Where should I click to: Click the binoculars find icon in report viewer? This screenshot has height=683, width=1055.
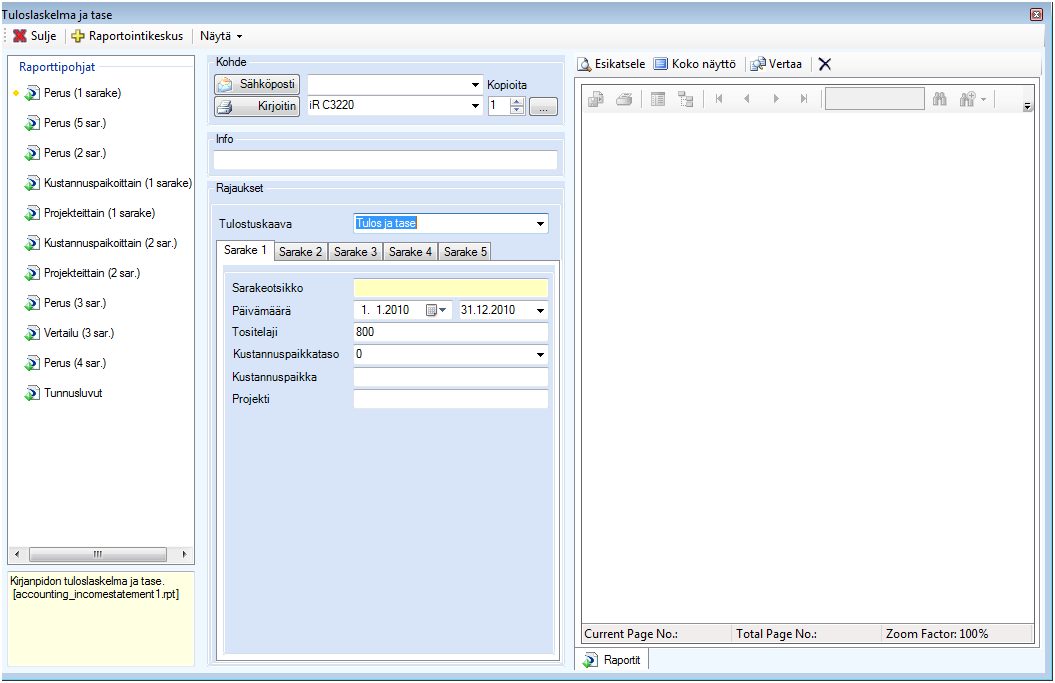(x=939, y=99)
